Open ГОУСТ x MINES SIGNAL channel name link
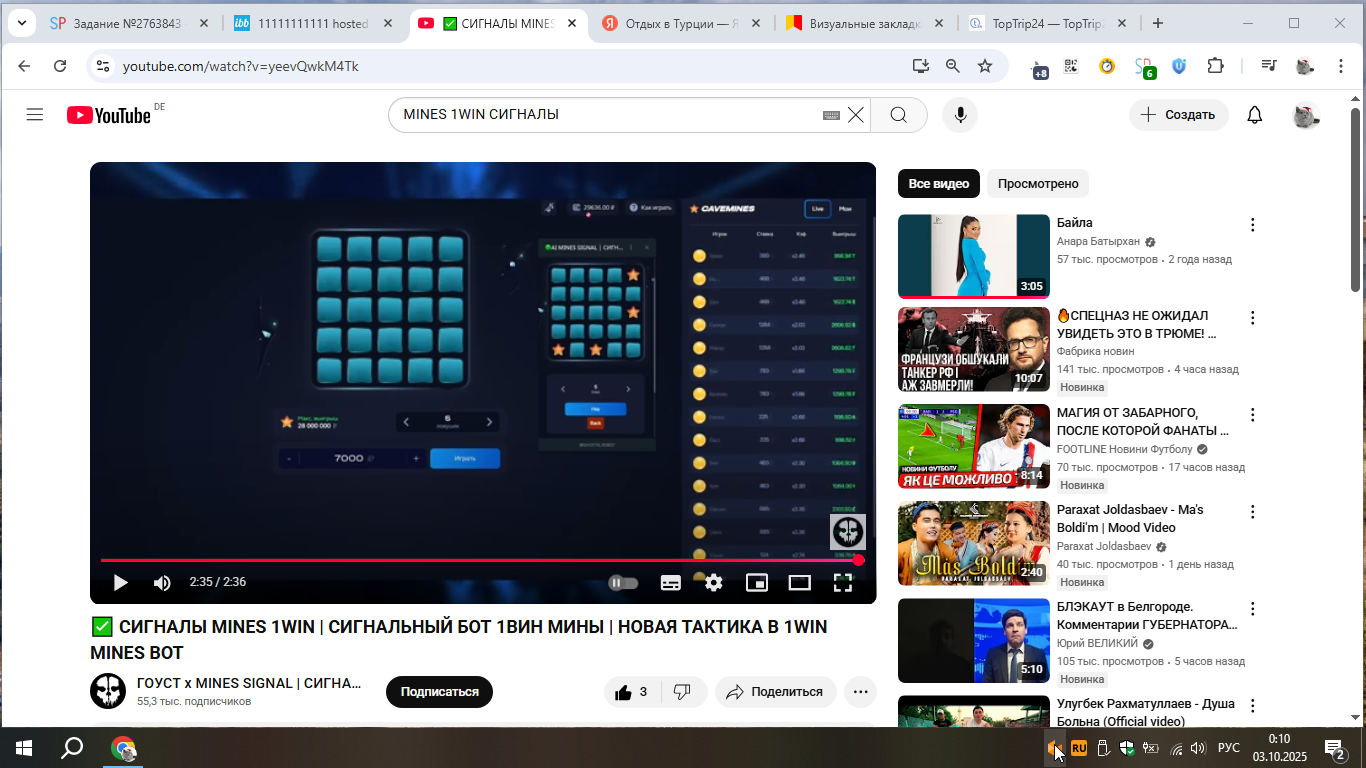This screenshot has width=1366, height=768. pos(249,683)
